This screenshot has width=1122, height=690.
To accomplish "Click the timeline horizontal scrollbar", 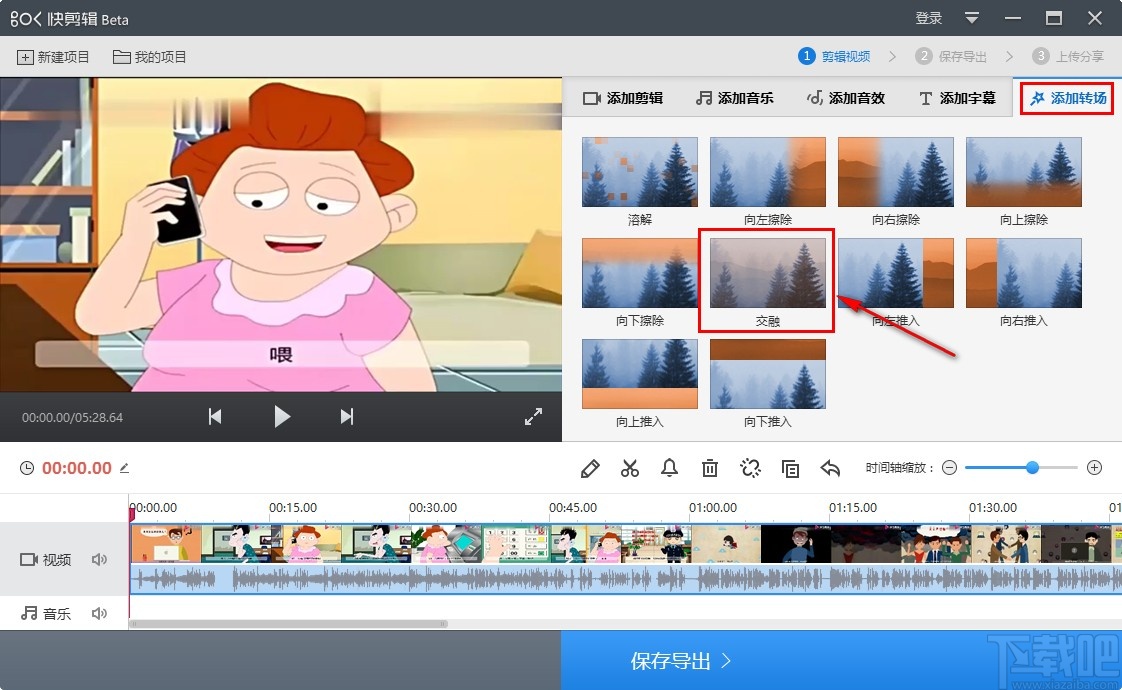I will coord(288,624).
